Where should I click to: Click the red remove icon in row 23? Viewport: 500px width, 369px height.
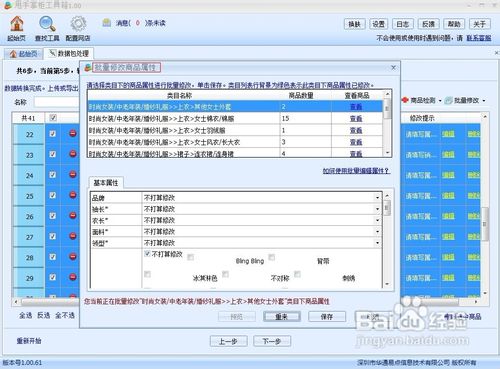pos(73,154)
